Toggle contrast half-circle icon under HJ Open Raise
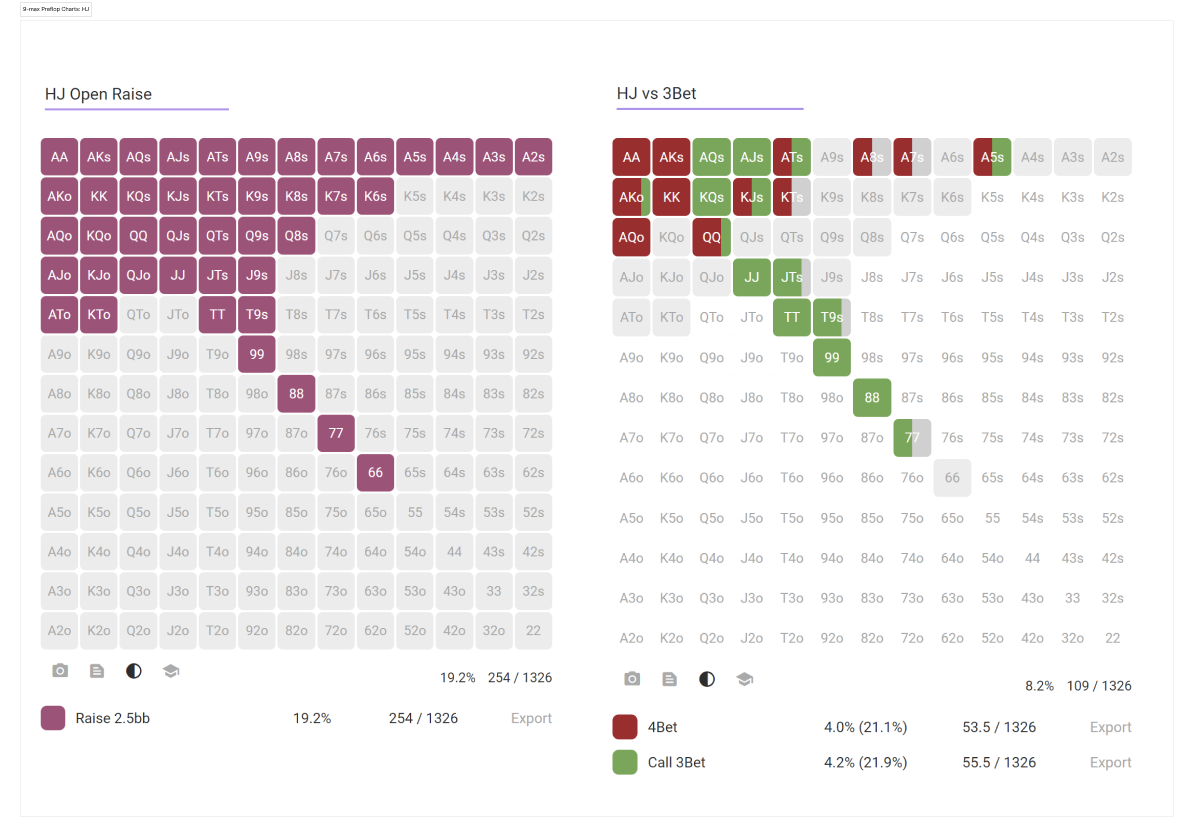1194x837 pixels. [x=134, y=670]
